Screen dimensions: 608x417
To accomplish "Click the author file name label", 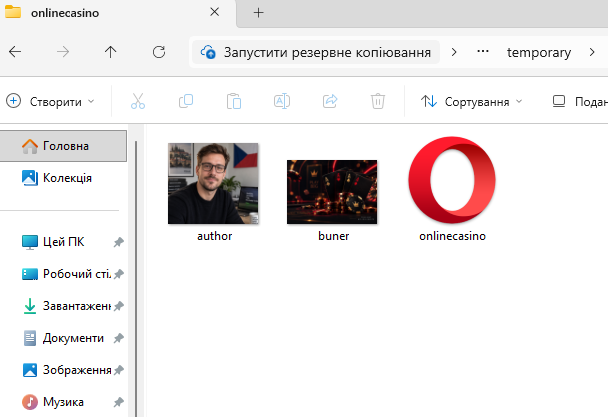I will coord(214,236).
